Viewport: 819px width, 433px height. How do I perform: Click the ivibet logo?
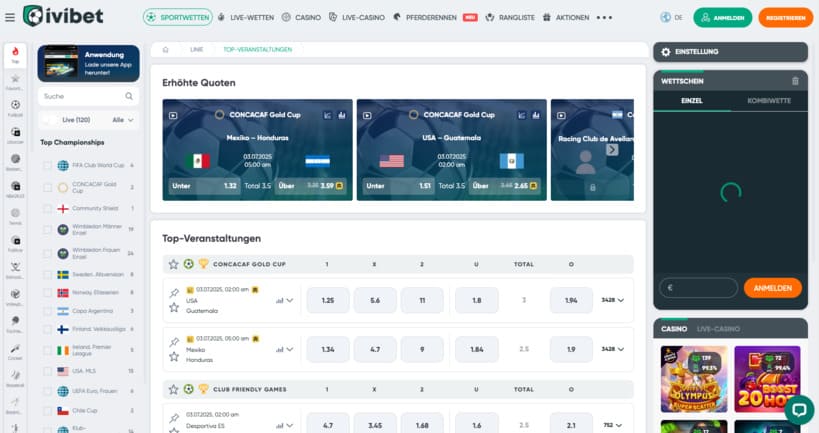pyautogui.click(x=63, y=16)
